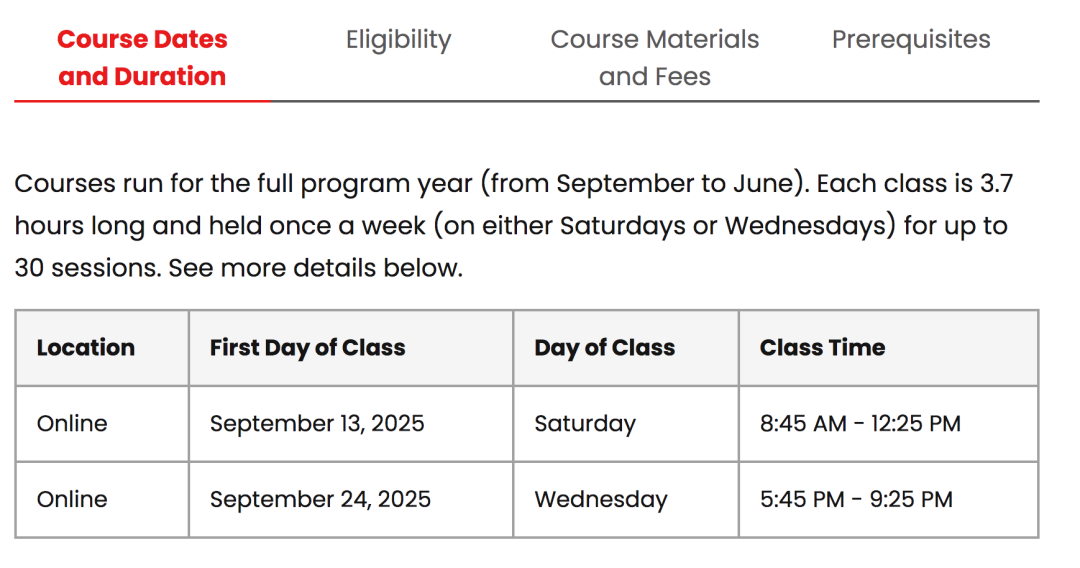
Task: Select the Prerequisites tab
Action: point(911,40)
